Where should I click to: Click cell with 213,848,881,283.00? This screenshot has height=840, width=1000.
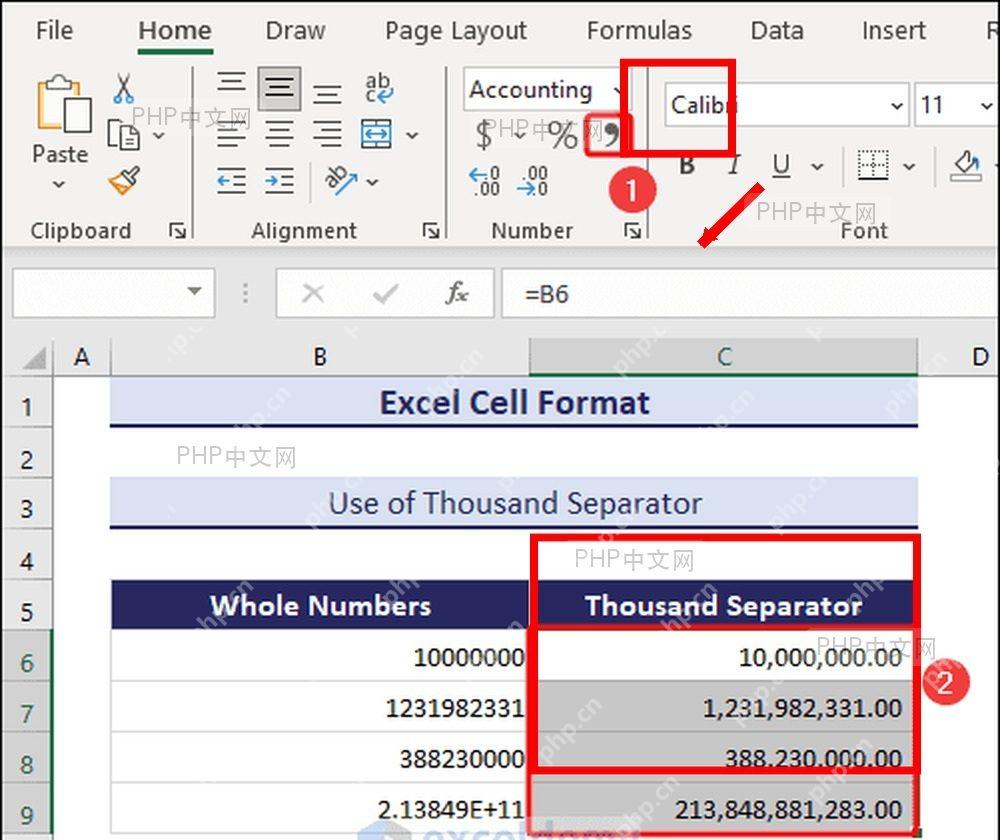724,809
